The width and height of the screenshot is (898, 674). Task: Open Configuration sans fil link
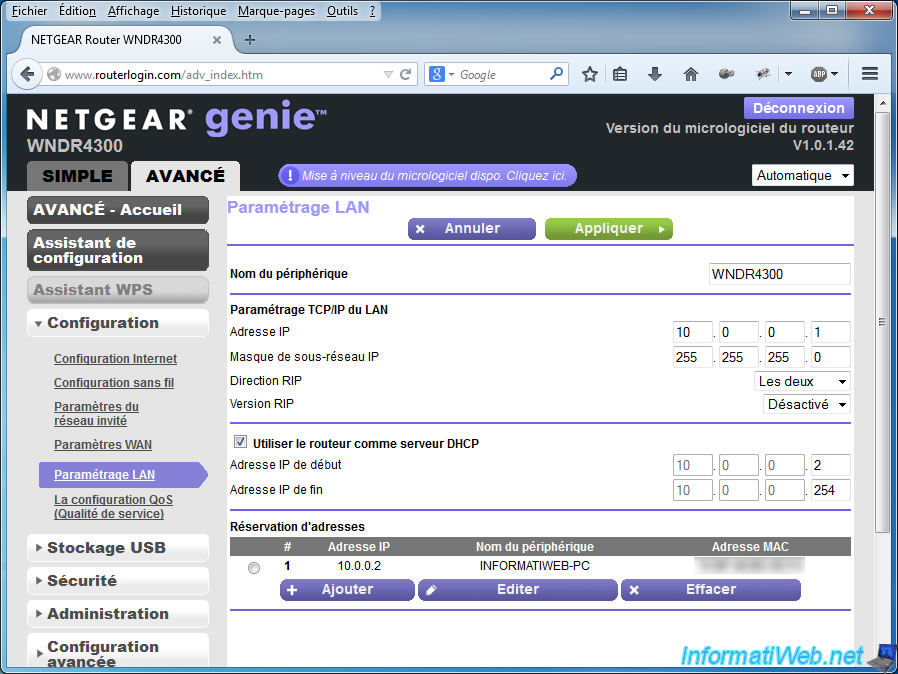[x=114, y=383]
